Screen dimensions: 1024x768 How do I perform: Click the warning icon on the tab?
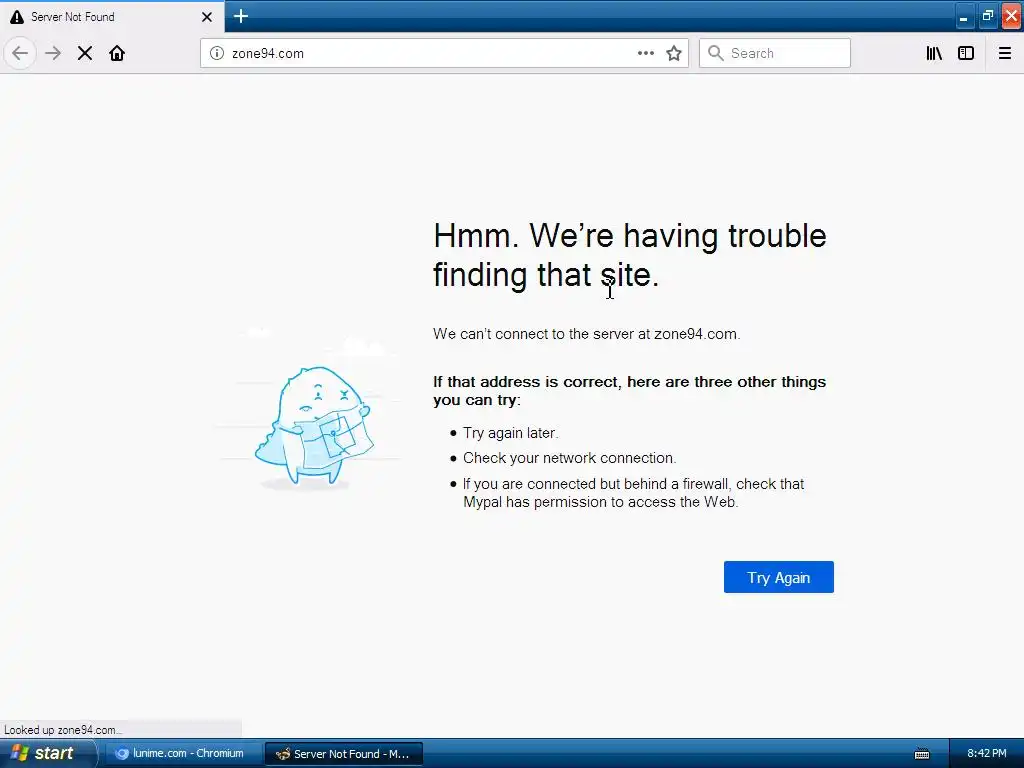(17, 17)
